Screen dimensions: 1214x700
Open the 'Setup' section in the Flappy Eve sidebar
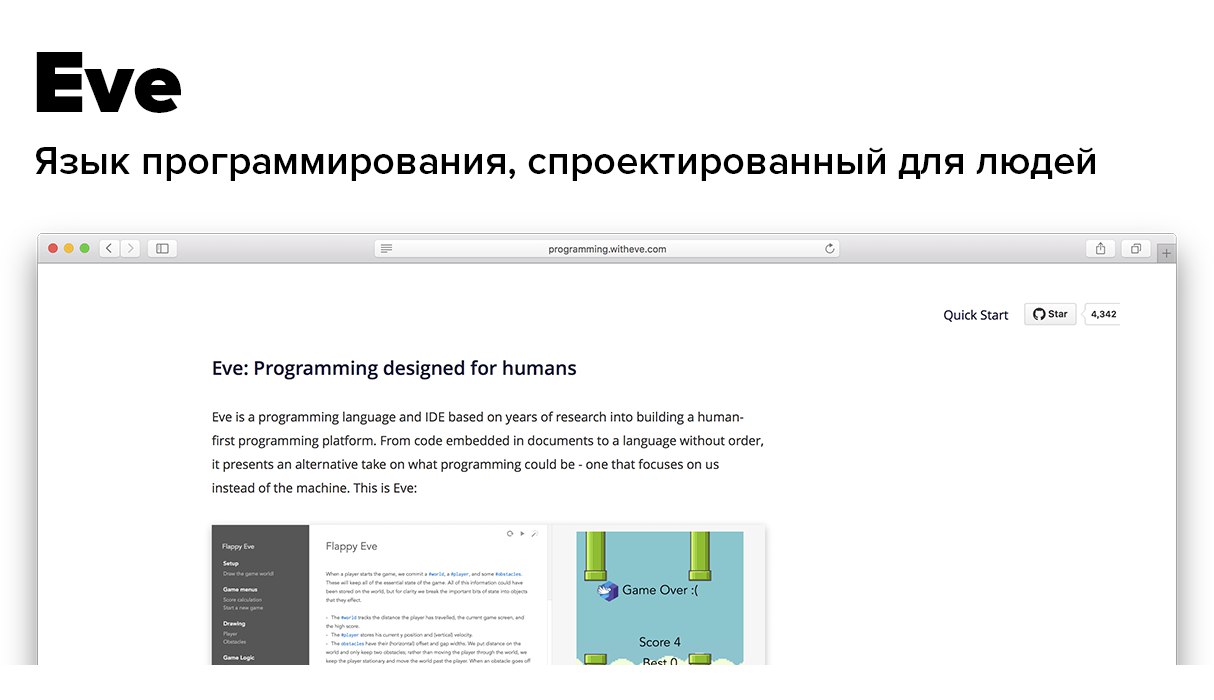coord(231,564)
